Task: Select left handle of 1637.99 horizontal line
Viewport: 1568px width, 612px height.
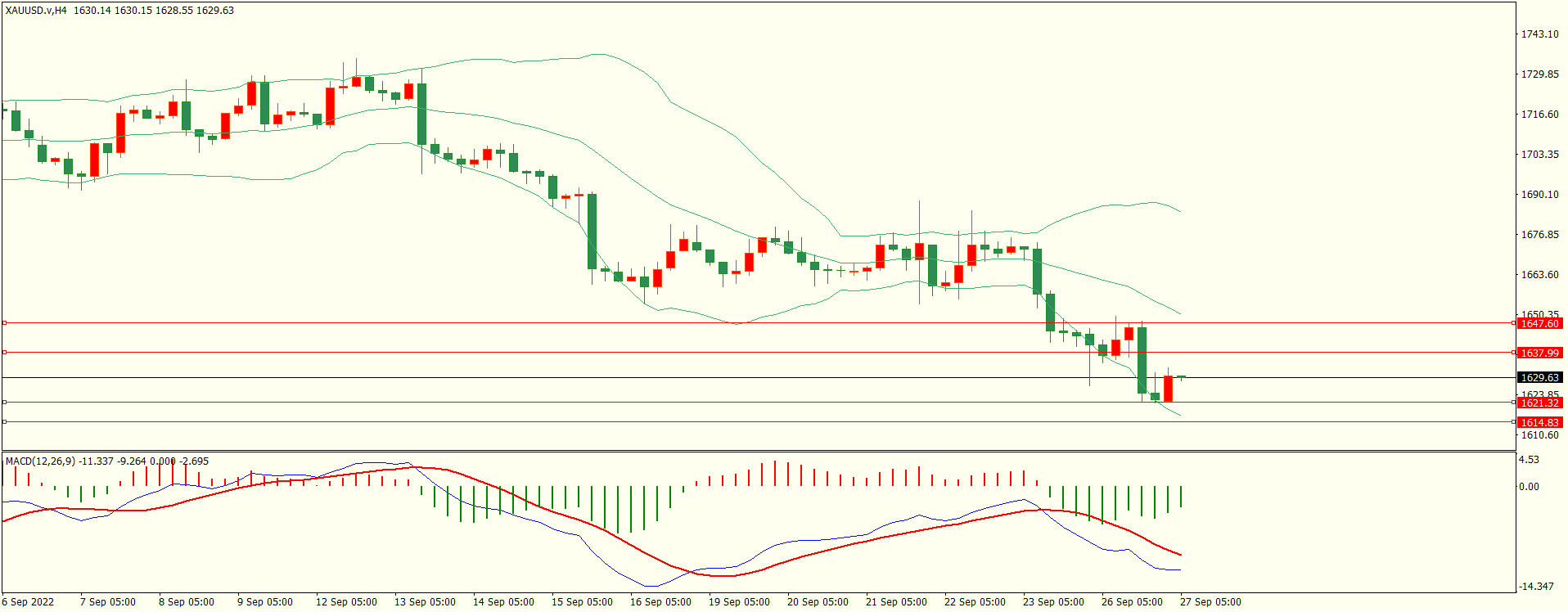Action: (x=4, y=353)
